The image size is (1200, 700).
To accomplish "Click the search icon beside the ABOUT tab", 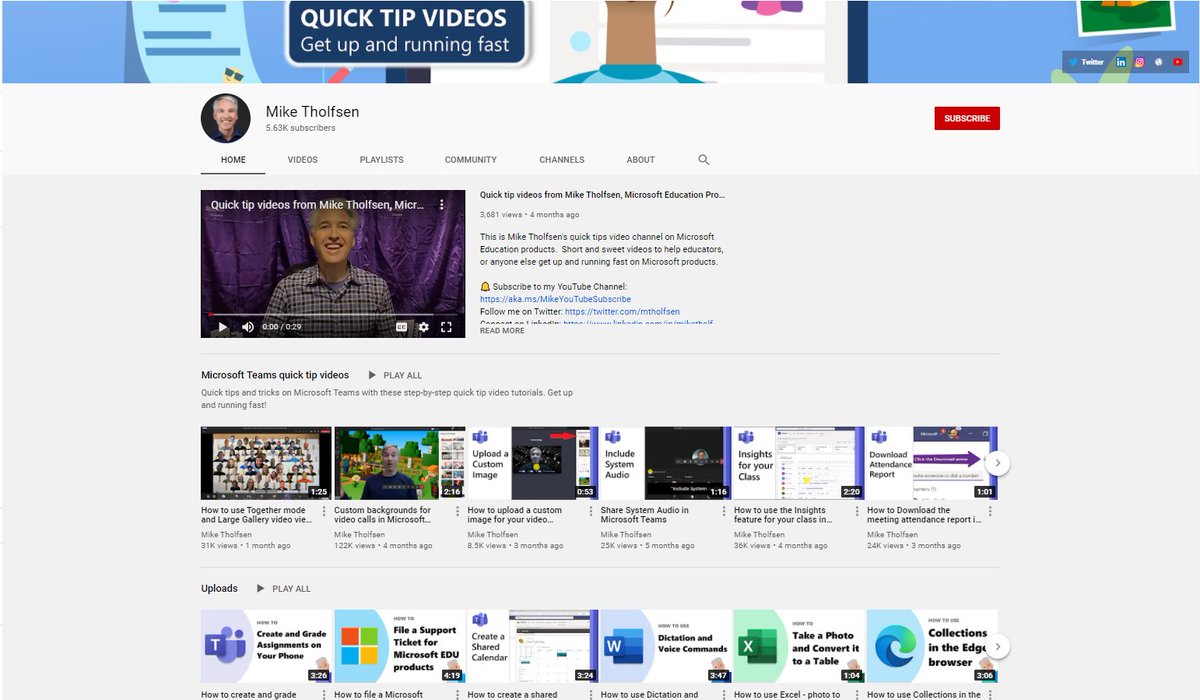I will [703, 159].
